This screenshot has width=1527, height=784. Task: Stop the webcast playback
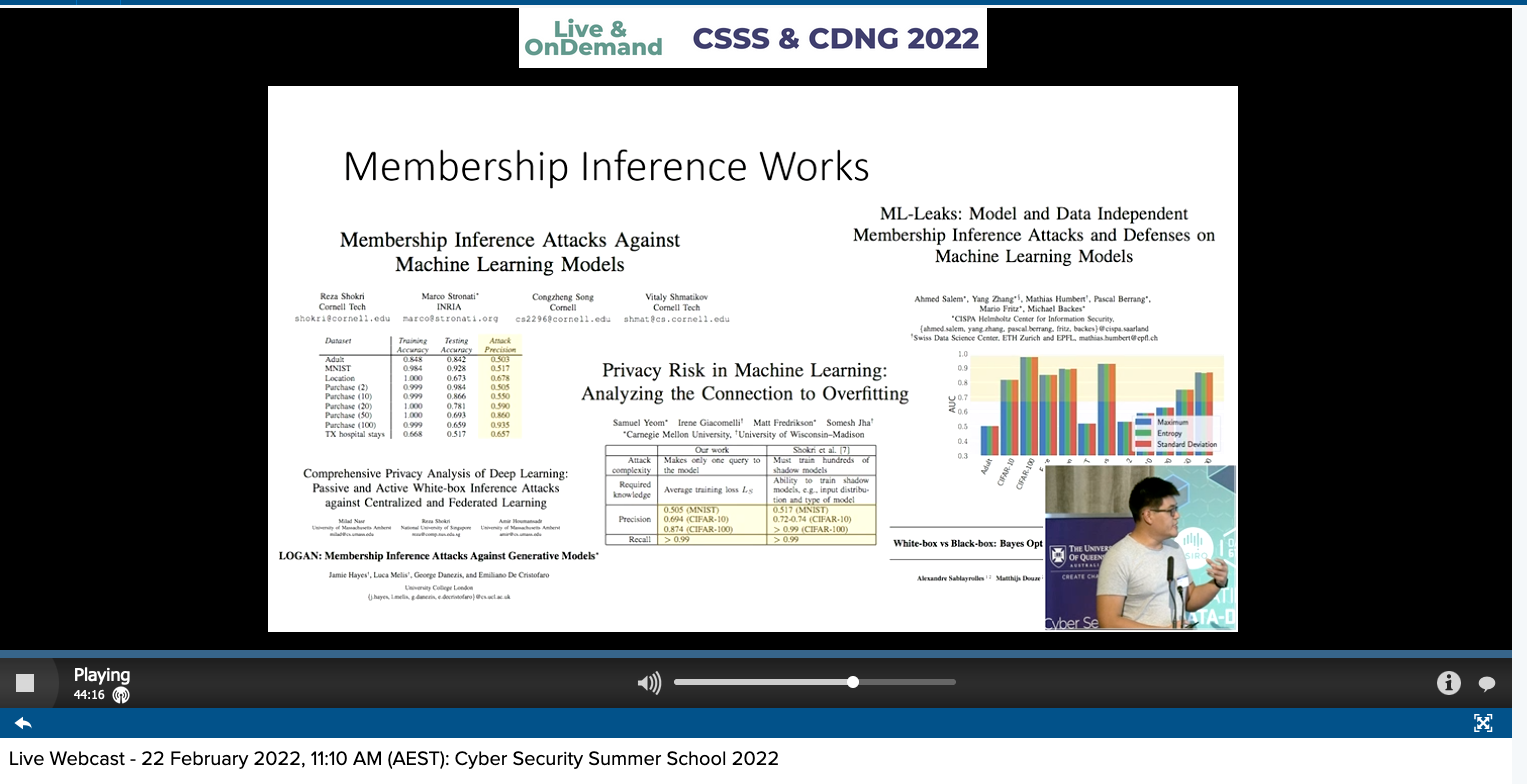tap(25, 683)
